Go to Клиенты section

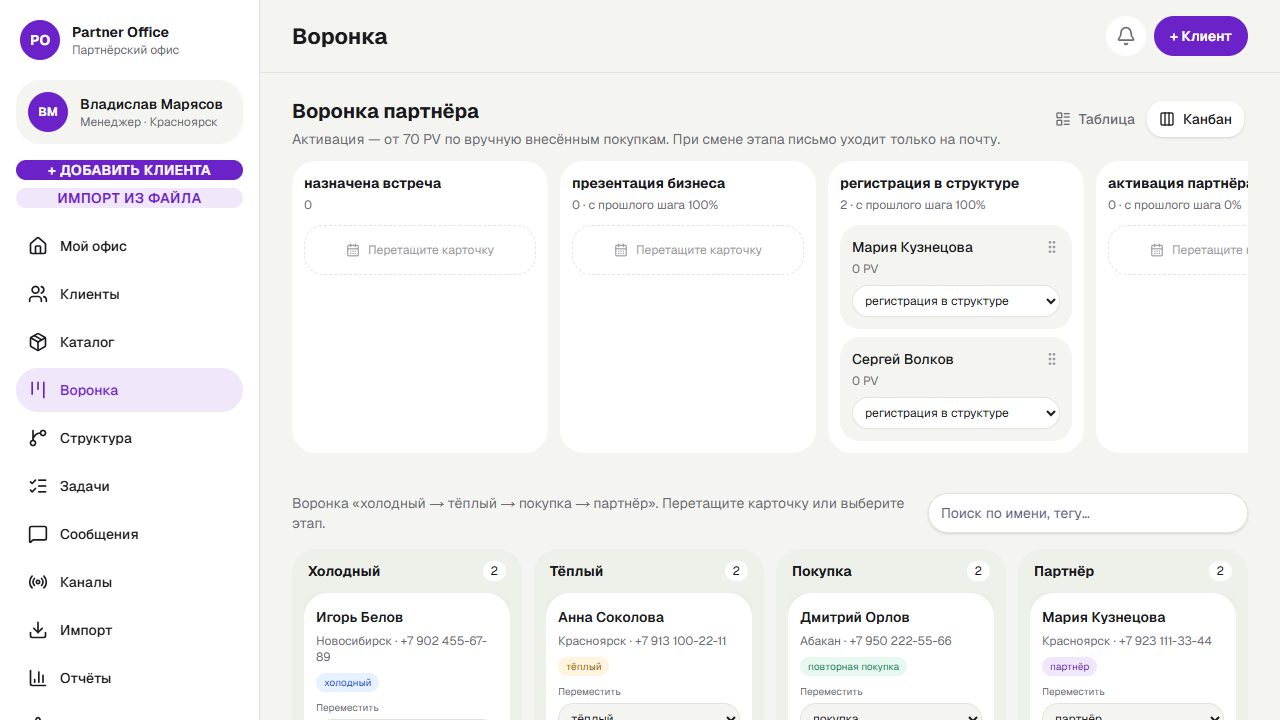click(x=129, y=294)
